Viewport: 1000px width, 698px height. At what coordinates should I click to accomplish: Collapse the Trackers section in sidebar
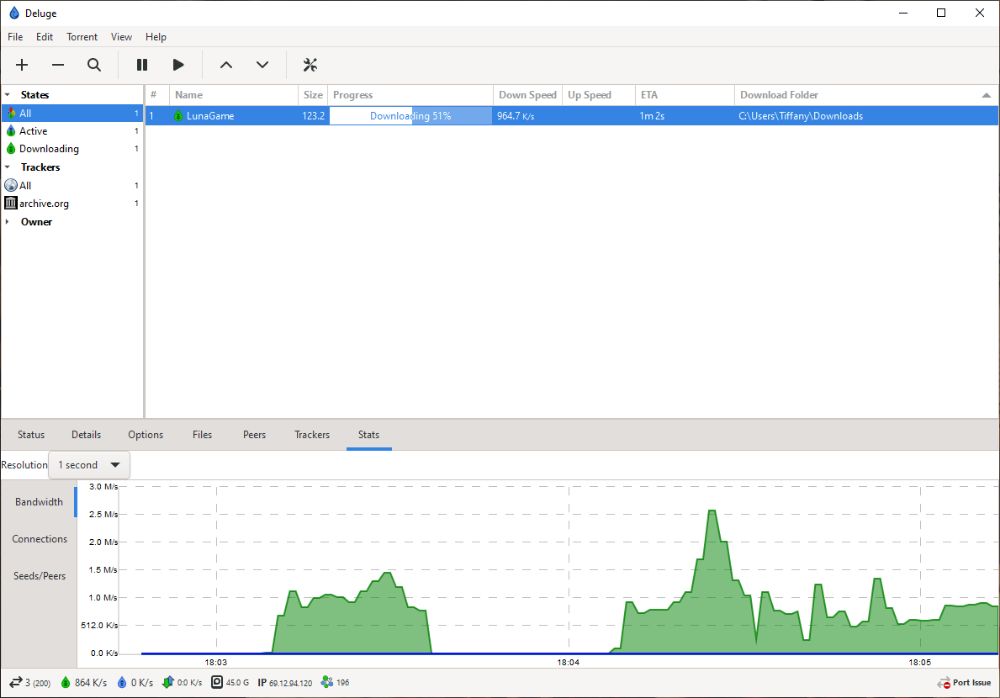coord(8,167)
